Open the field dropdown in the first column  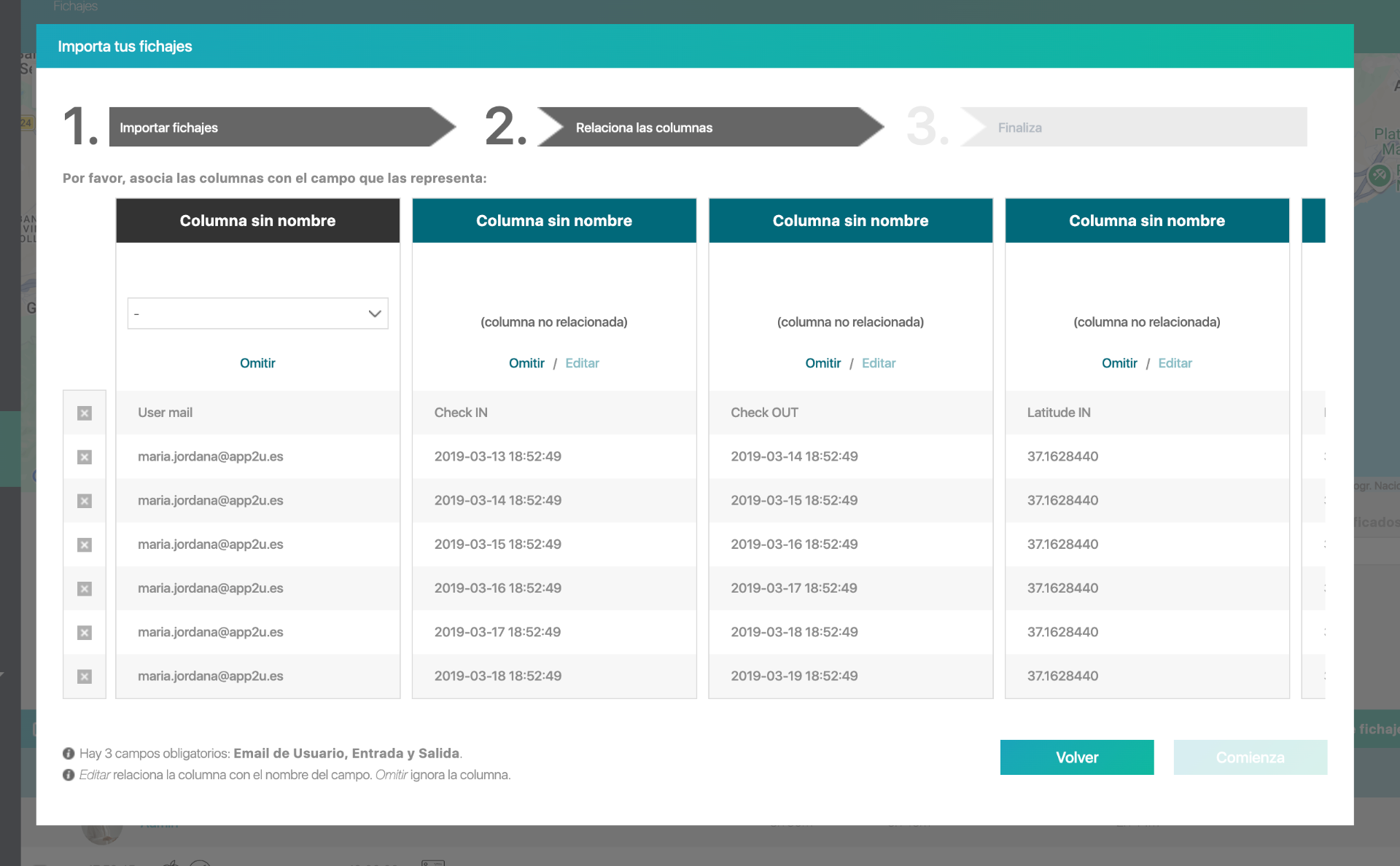pyautogui.click(x=257, y=313)
